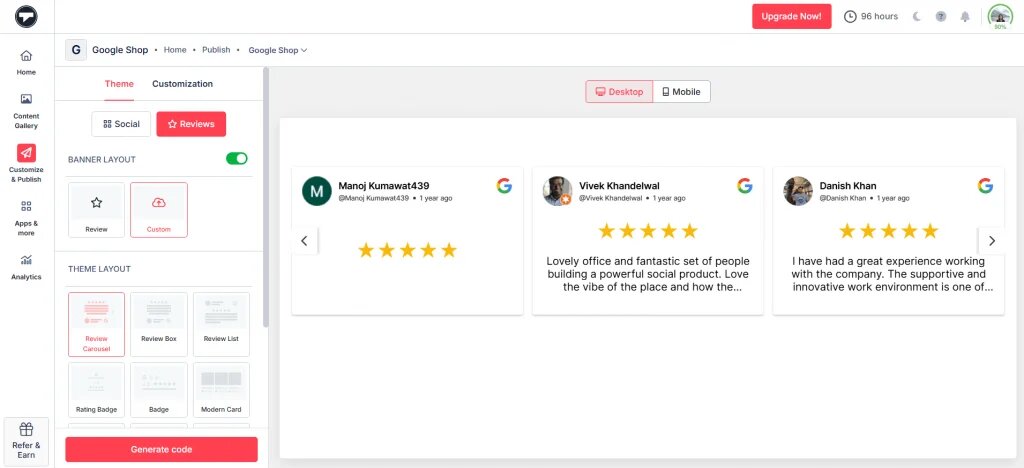Open Apps & more in the sidebar
1024x468 pixels.
(x=26, y=217)
